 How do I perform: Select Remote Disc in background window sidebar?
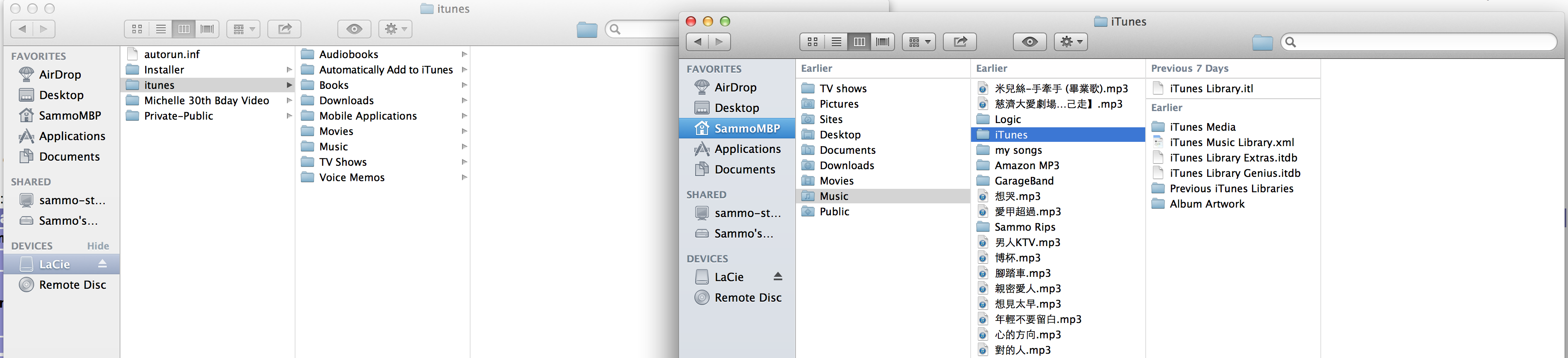pyautogui.click(x=61, y=285)
